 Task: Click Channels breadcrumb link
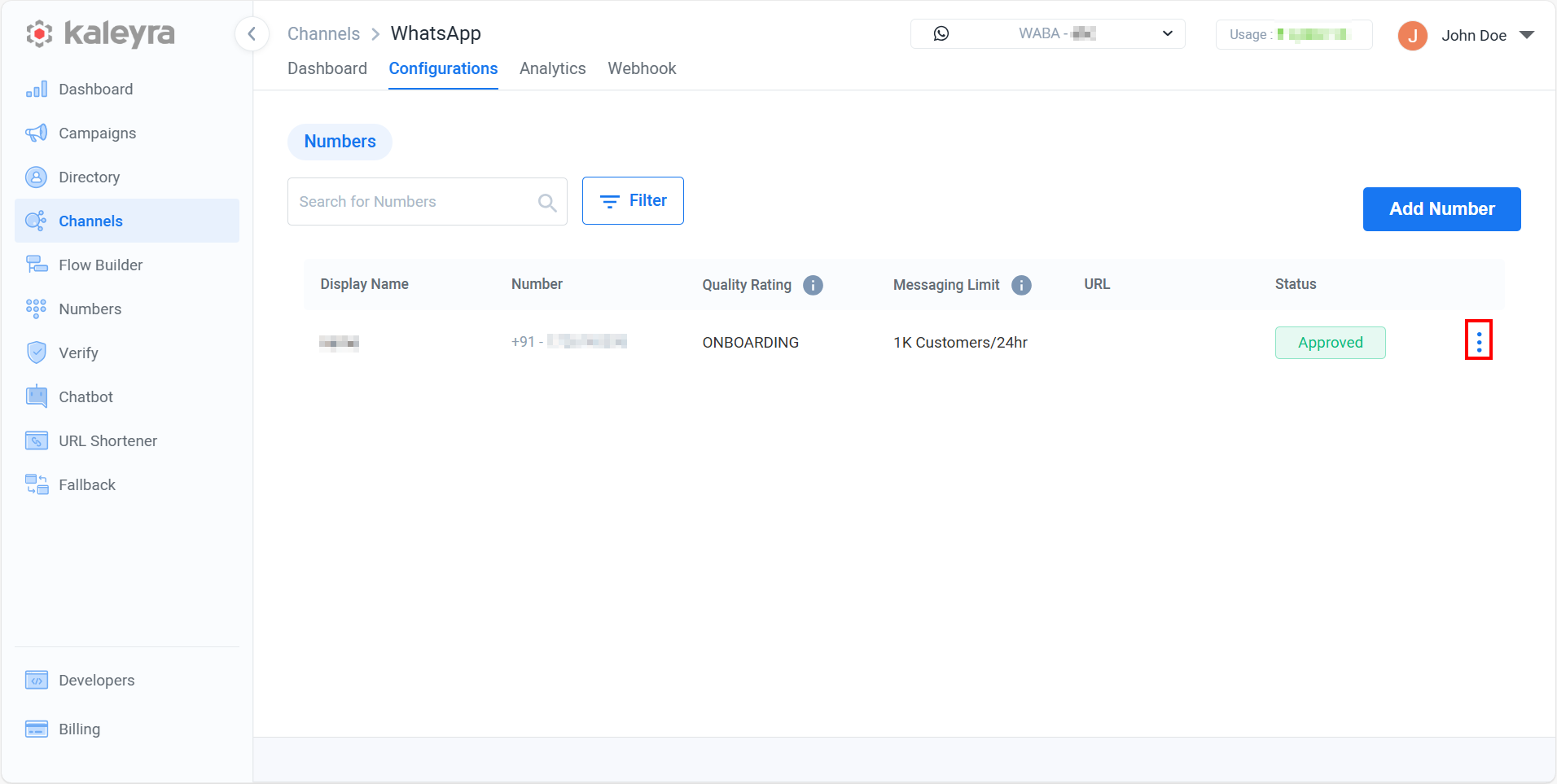[x=323, y=34]
